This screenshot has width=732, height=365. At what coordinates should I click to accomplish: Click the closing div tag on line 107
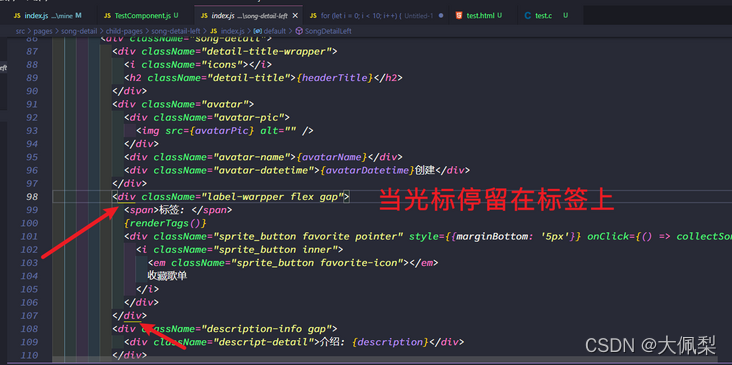pyautogui.click(x=132, y=316)
